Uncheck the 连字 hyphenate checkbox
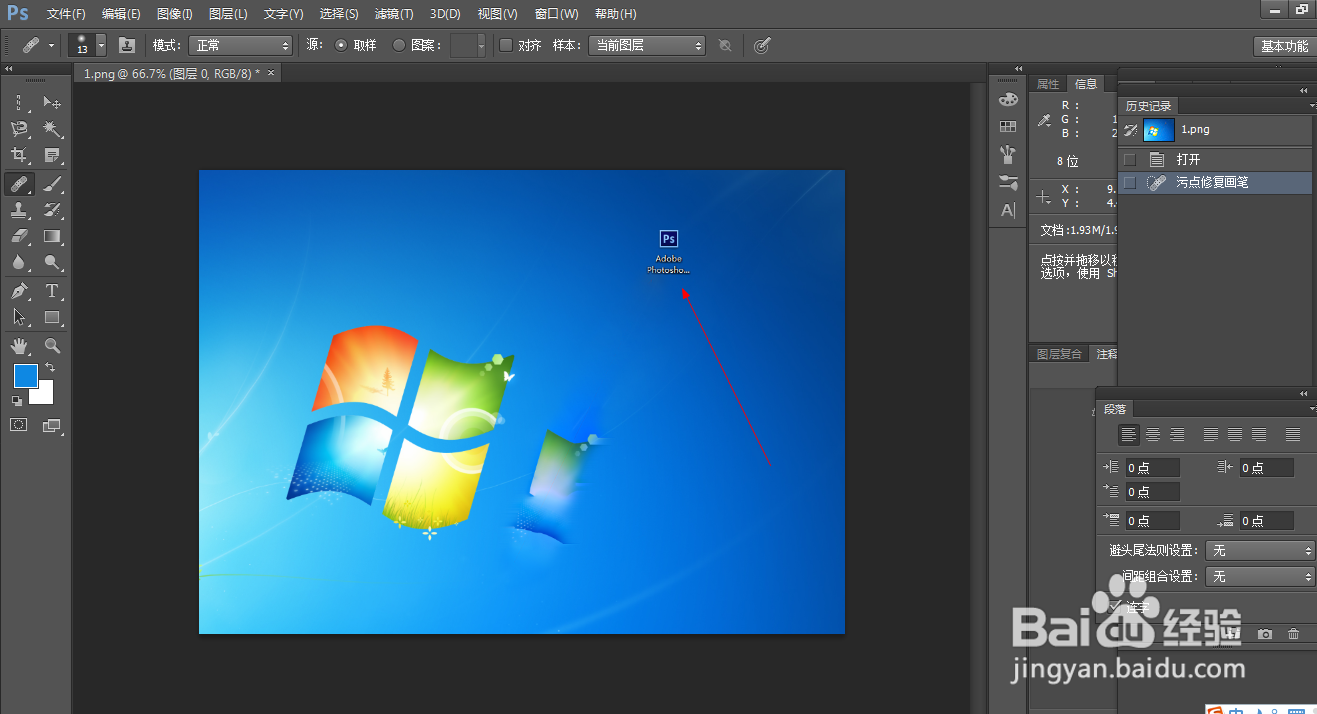 pos(1117,606)
